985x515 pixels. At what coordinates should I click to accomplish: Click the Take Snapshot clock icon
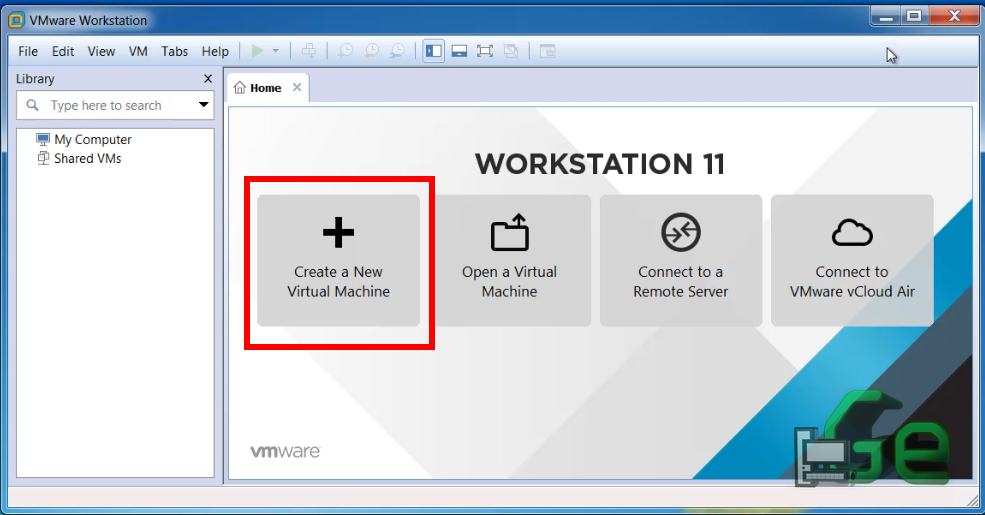(346, 51)
